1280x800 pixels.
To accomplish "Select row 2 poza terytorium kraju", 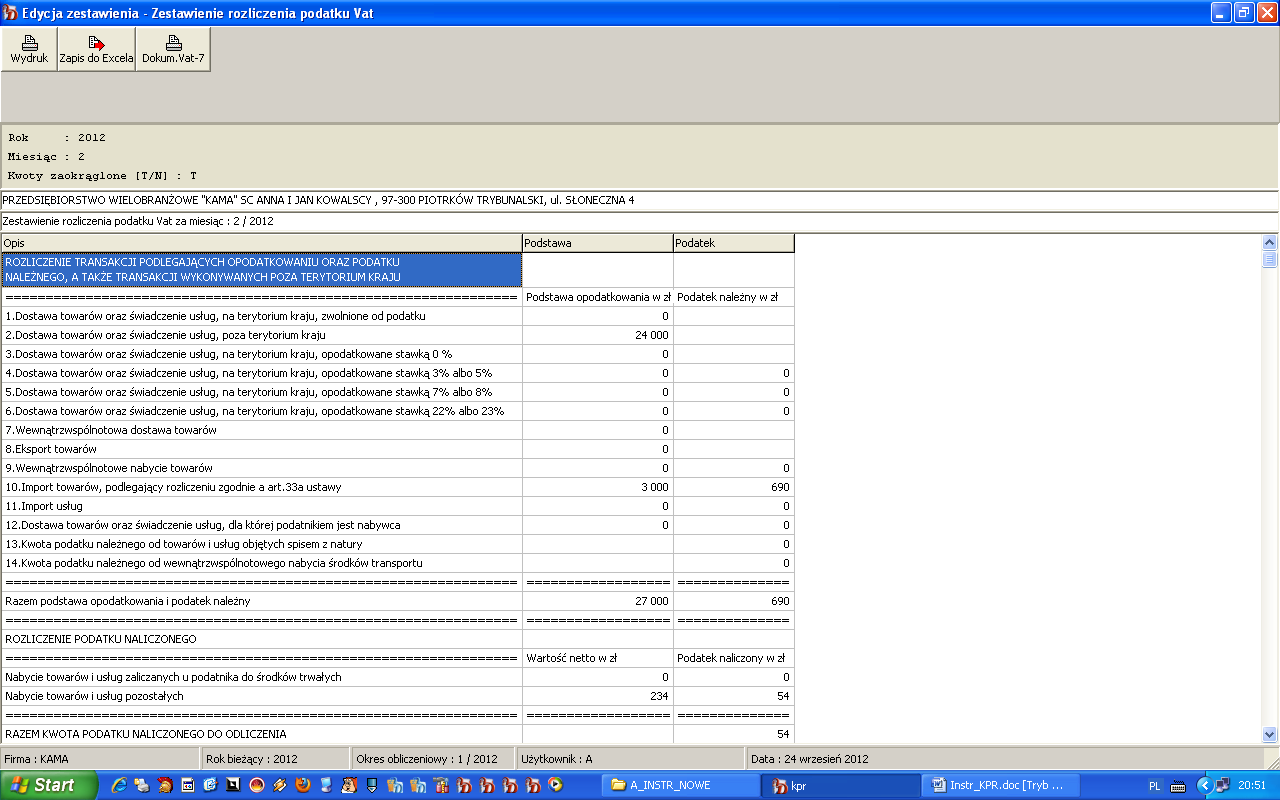I will point(261,335).
